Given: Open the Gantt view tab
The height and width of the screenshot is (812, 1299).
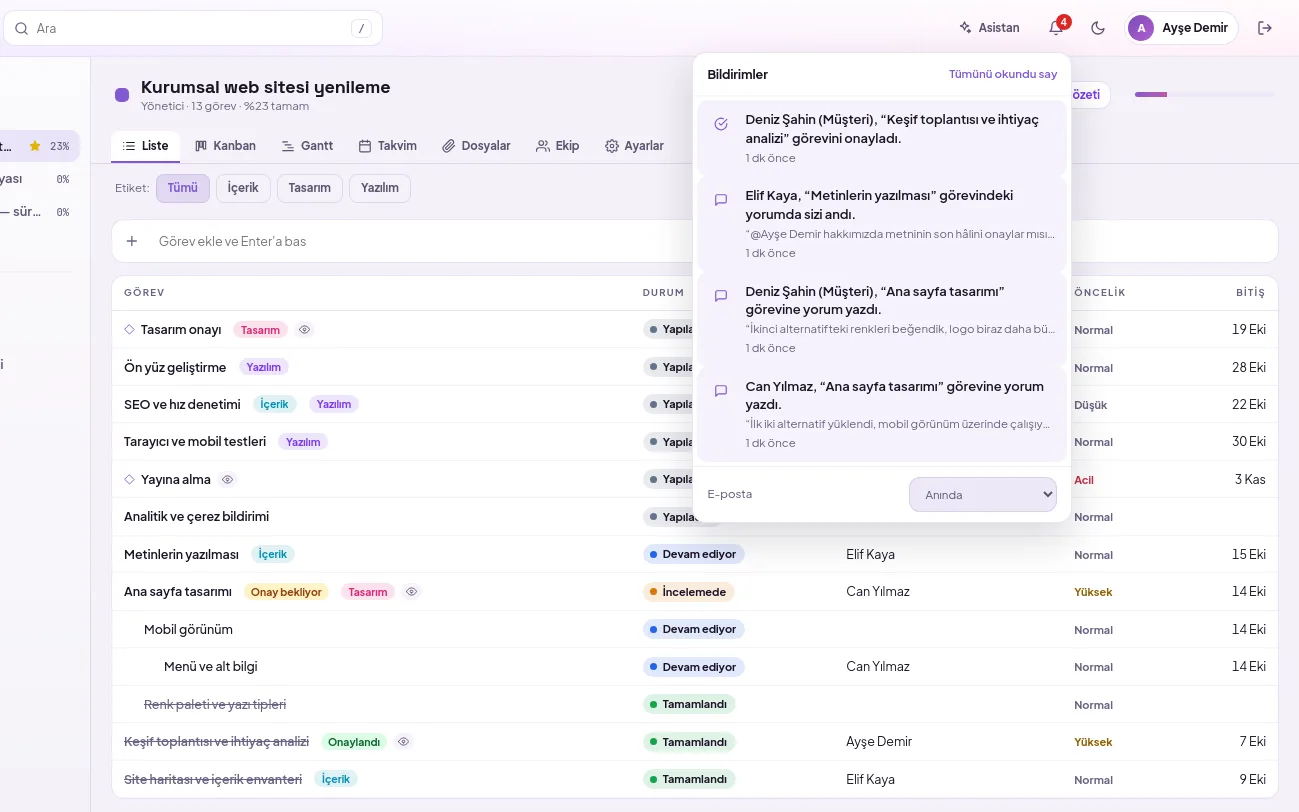Looking at the screenshot, I should pyautogui.click(x=307, y=146).
